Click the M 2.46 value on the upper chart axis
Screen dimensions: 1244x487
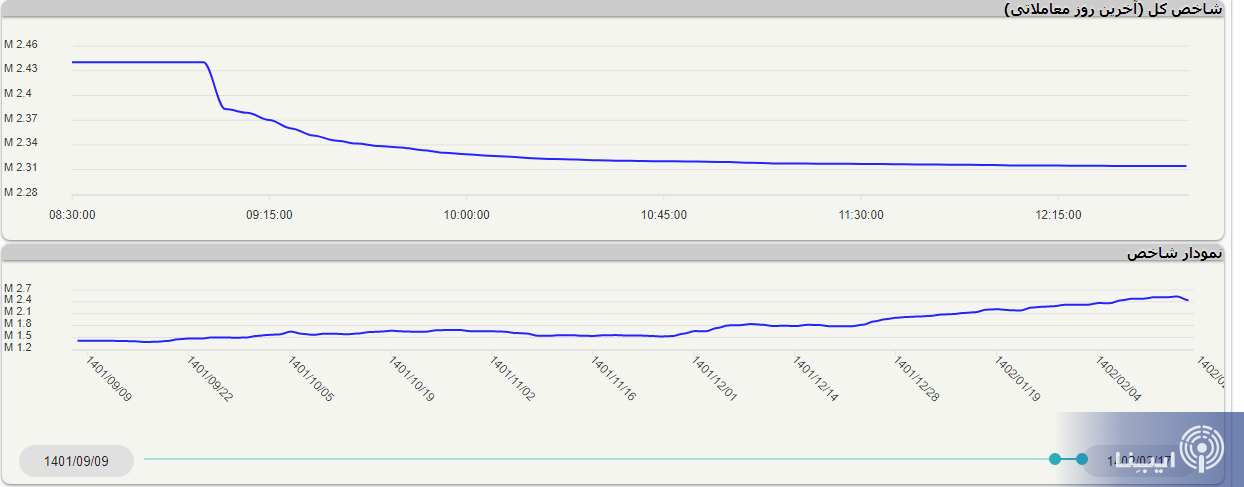tap(21, 45)
